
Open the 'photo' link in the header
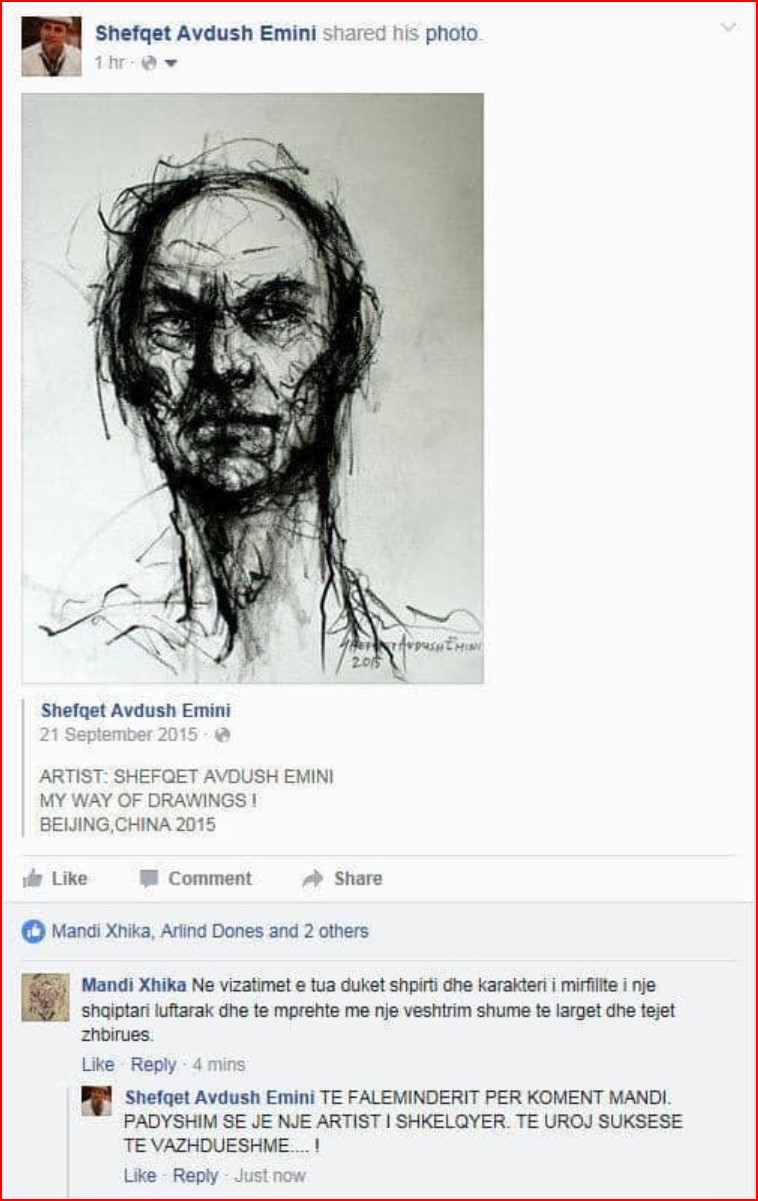452,34
